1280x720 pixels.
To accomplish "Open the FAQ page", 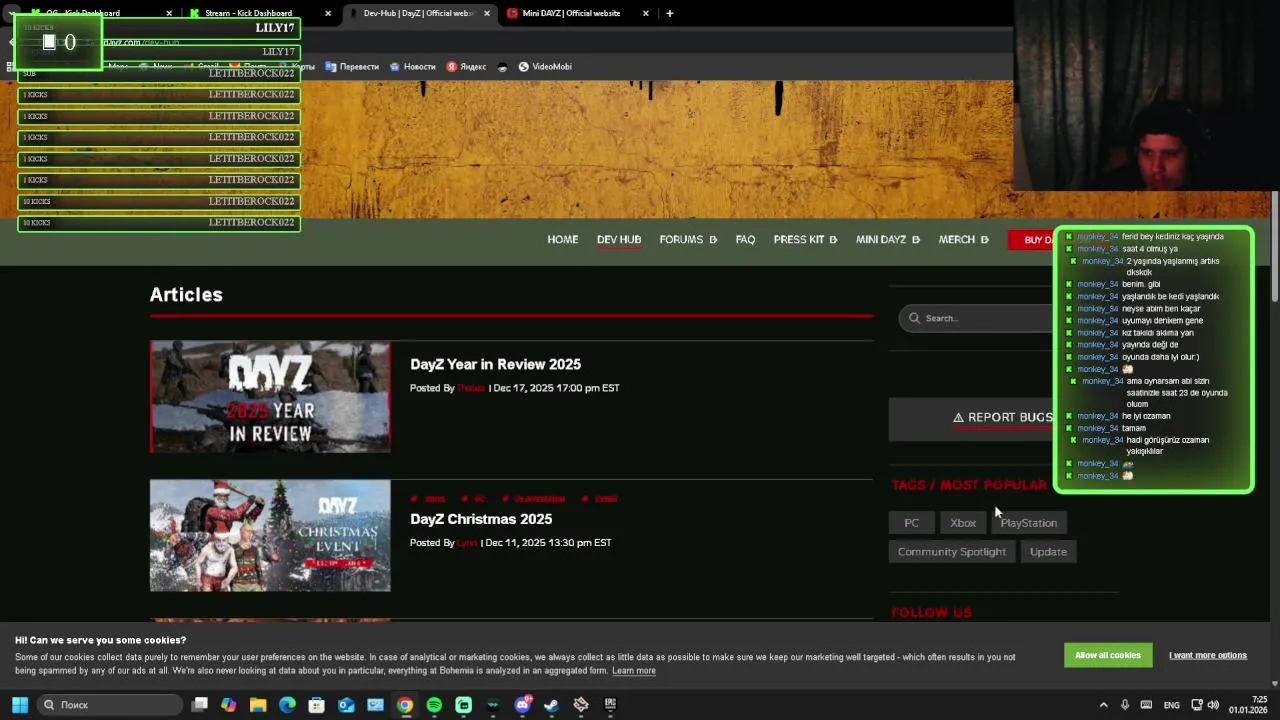I will pos(745,239).
